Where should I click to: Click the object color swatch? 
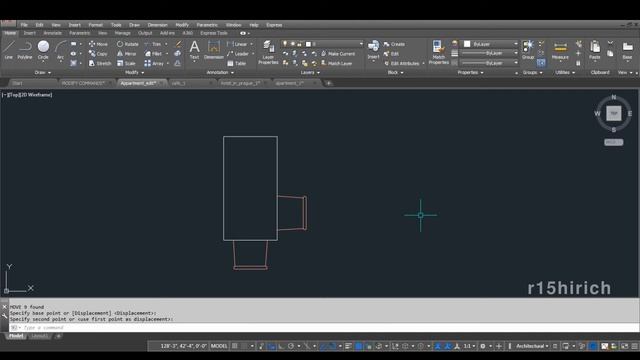click(x=467, y=44)
